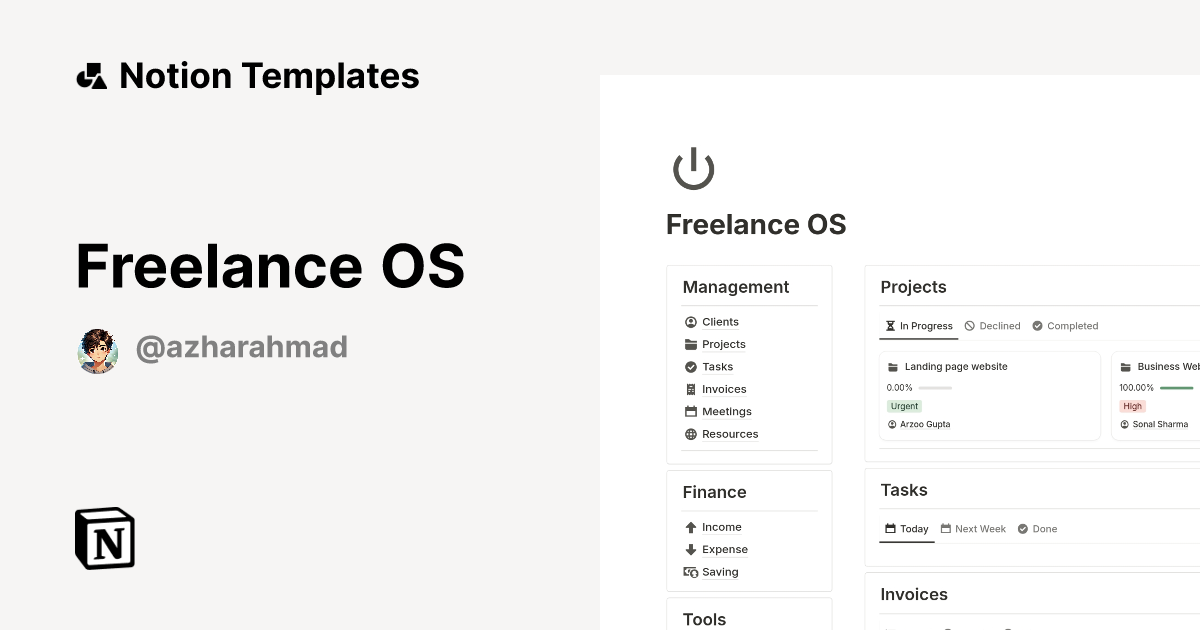Click the Clients person icon in Management
This screenshot has height=630, width=1200.
(x=690, y=321)
